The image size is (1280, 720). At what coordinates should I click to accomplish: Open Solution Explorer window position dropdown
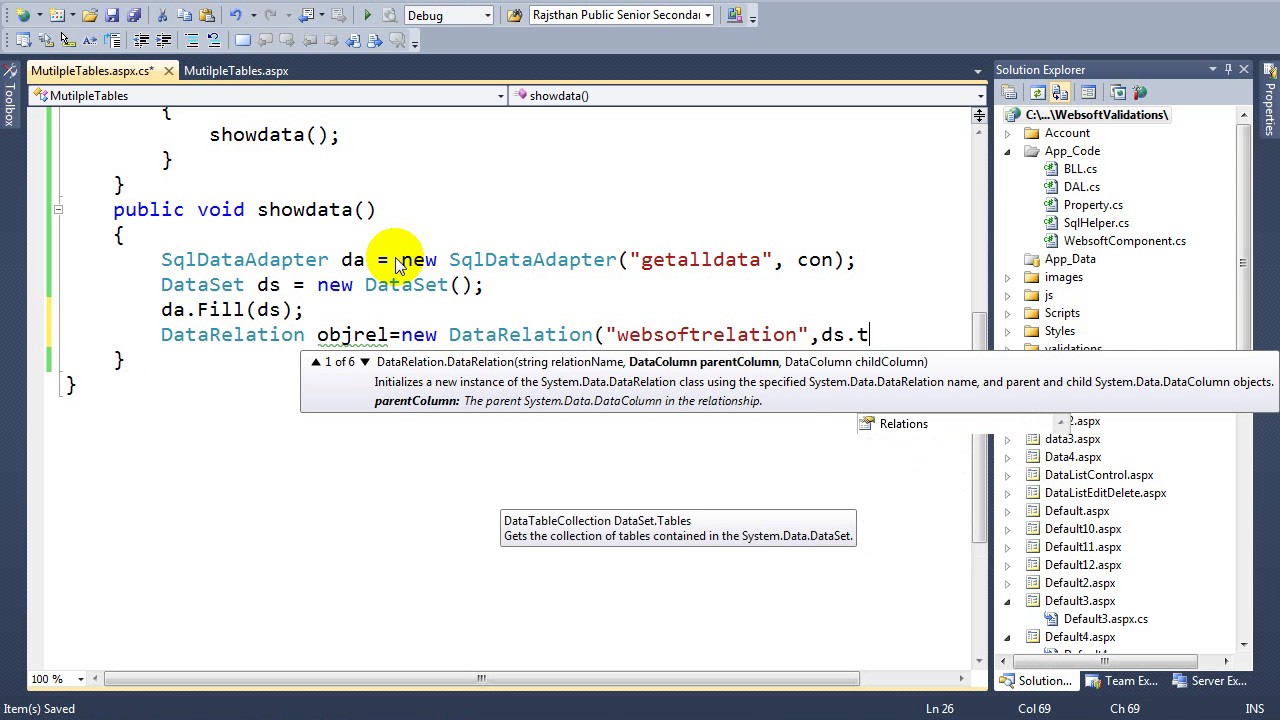pyautogui.click(x=1213, y=69)
